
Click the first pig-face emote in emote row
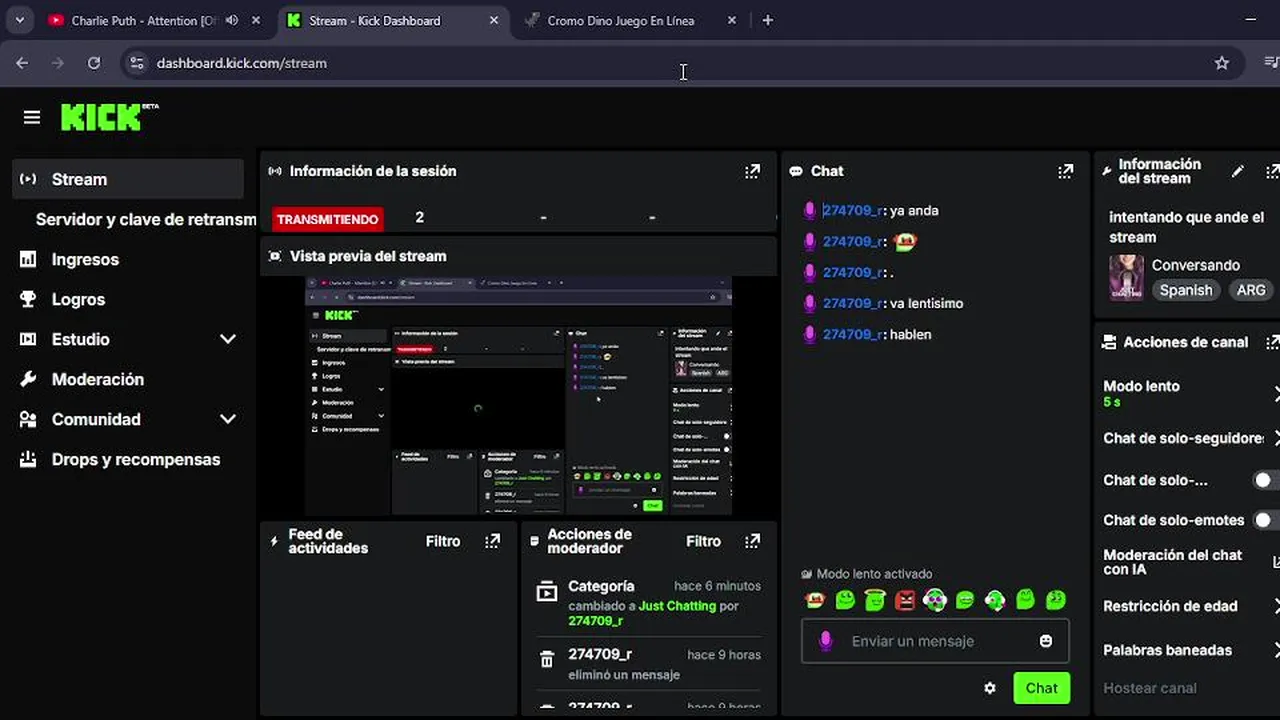815,600
